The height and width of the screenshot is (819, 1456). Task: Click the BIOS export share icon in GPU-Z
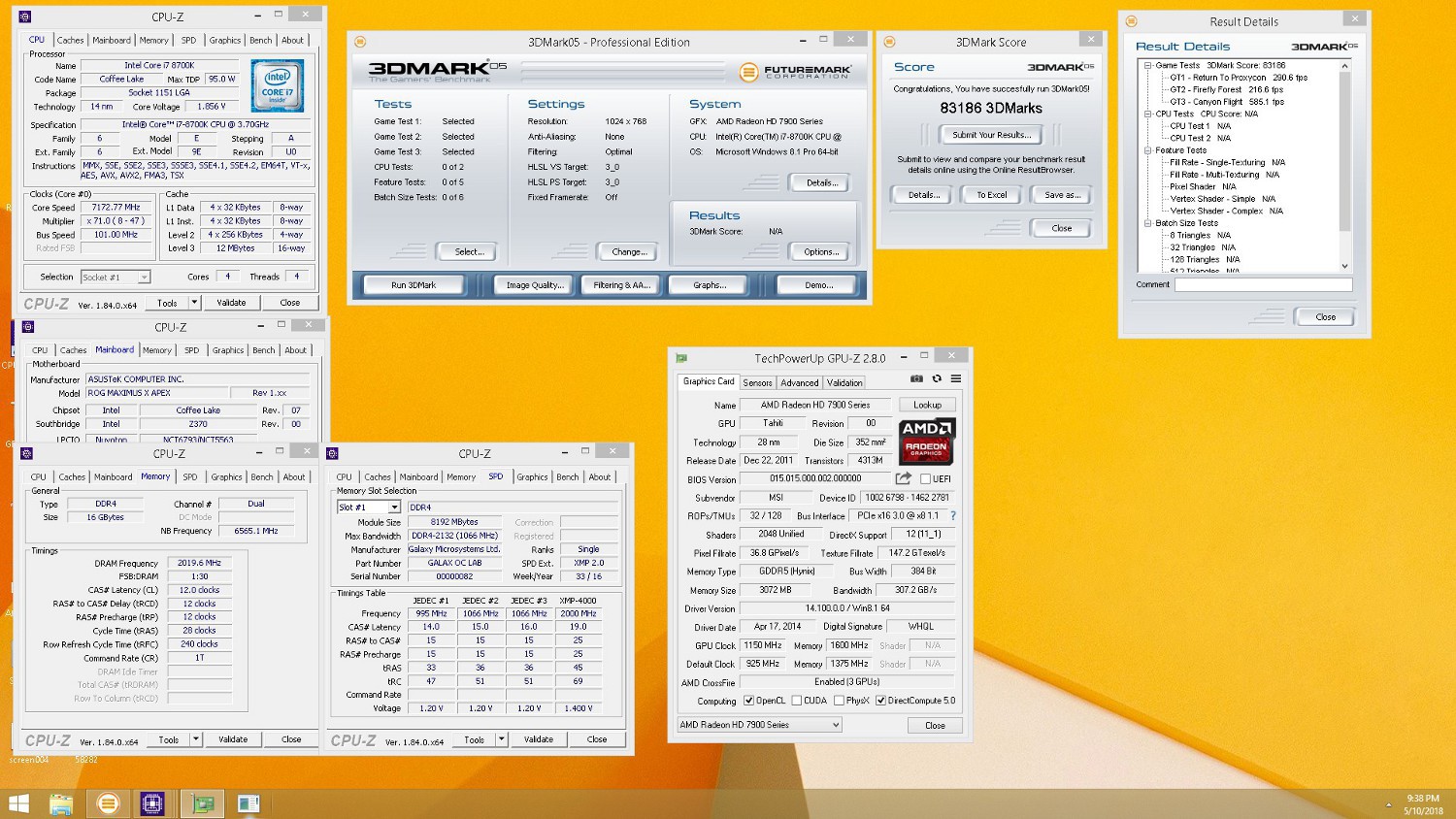click(904, 478)
